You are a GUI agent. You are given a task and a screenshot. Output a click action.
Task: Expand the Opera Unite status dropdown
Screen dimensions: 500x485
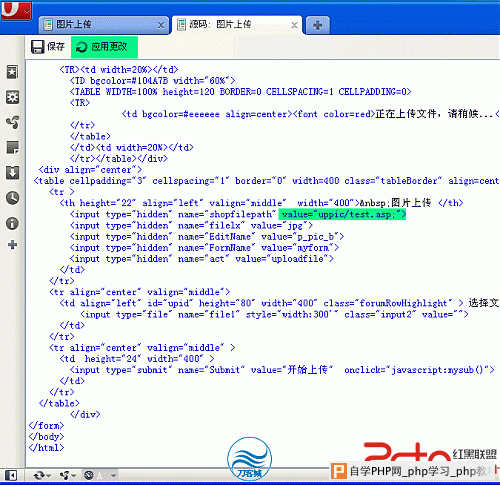click(68, 475)
